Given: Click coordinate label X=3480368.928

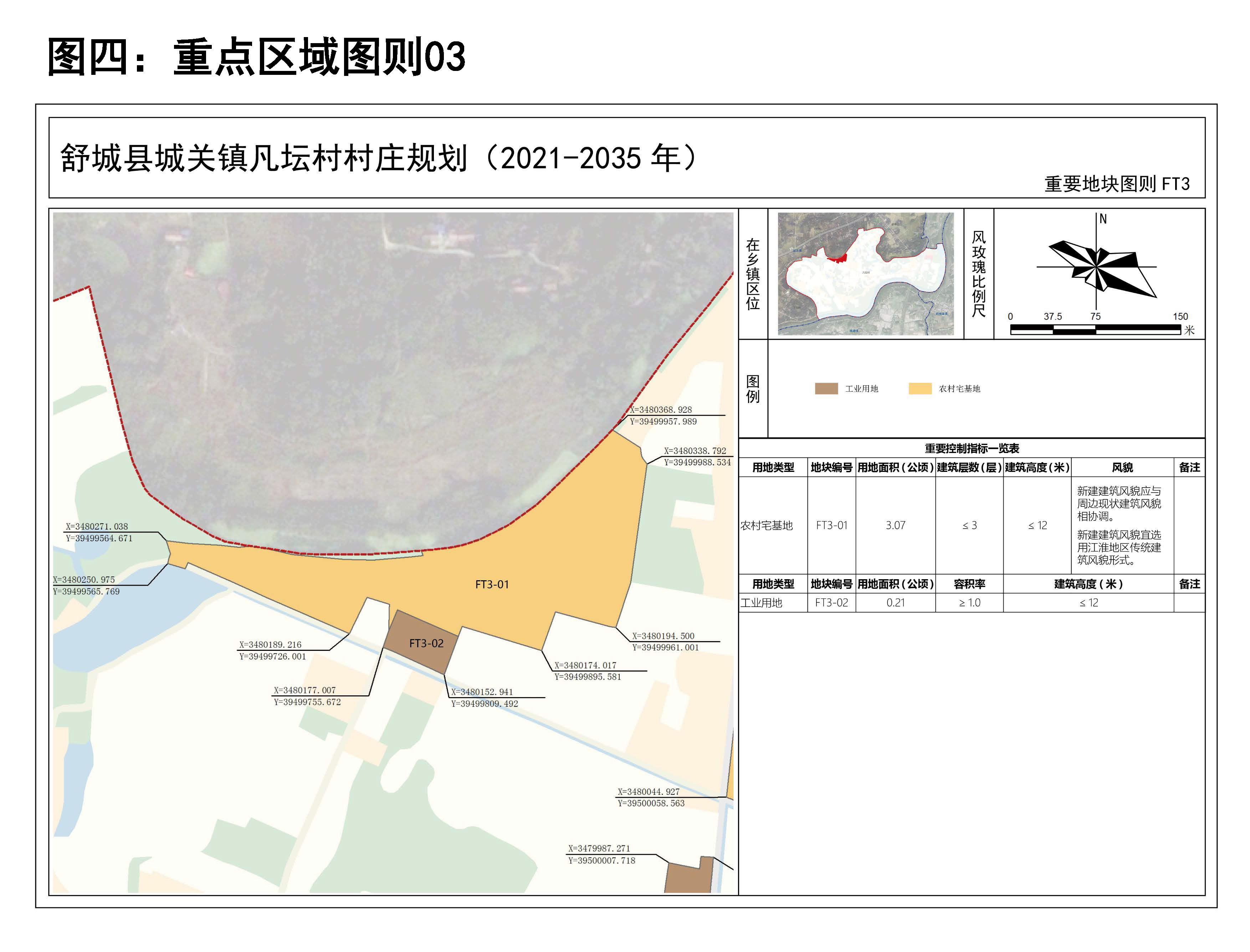Looking at the screenshot, I should click(660, 410).
